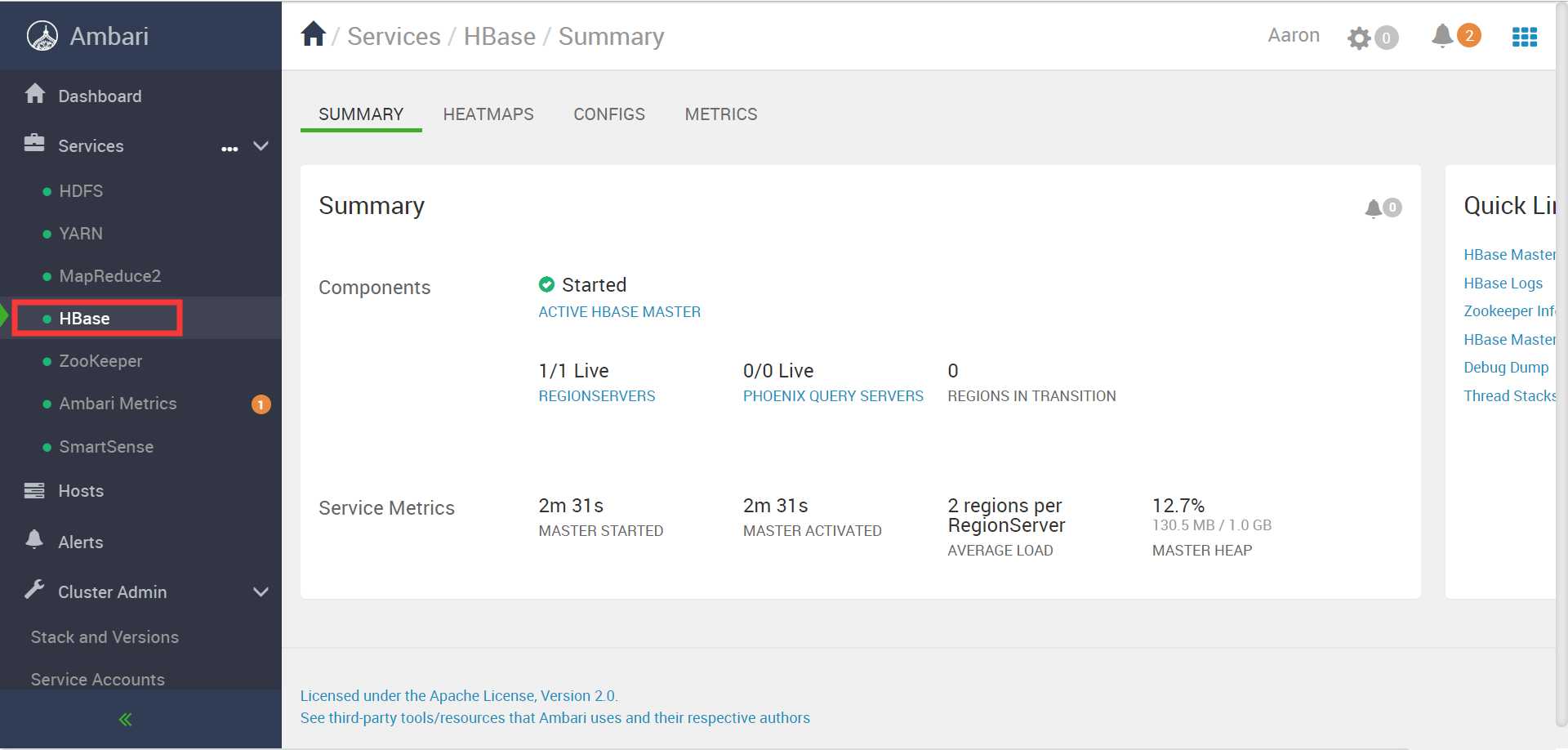1568x750 pixels.
Task: Click the Ambari logo icon
Action: click(42, 36)
